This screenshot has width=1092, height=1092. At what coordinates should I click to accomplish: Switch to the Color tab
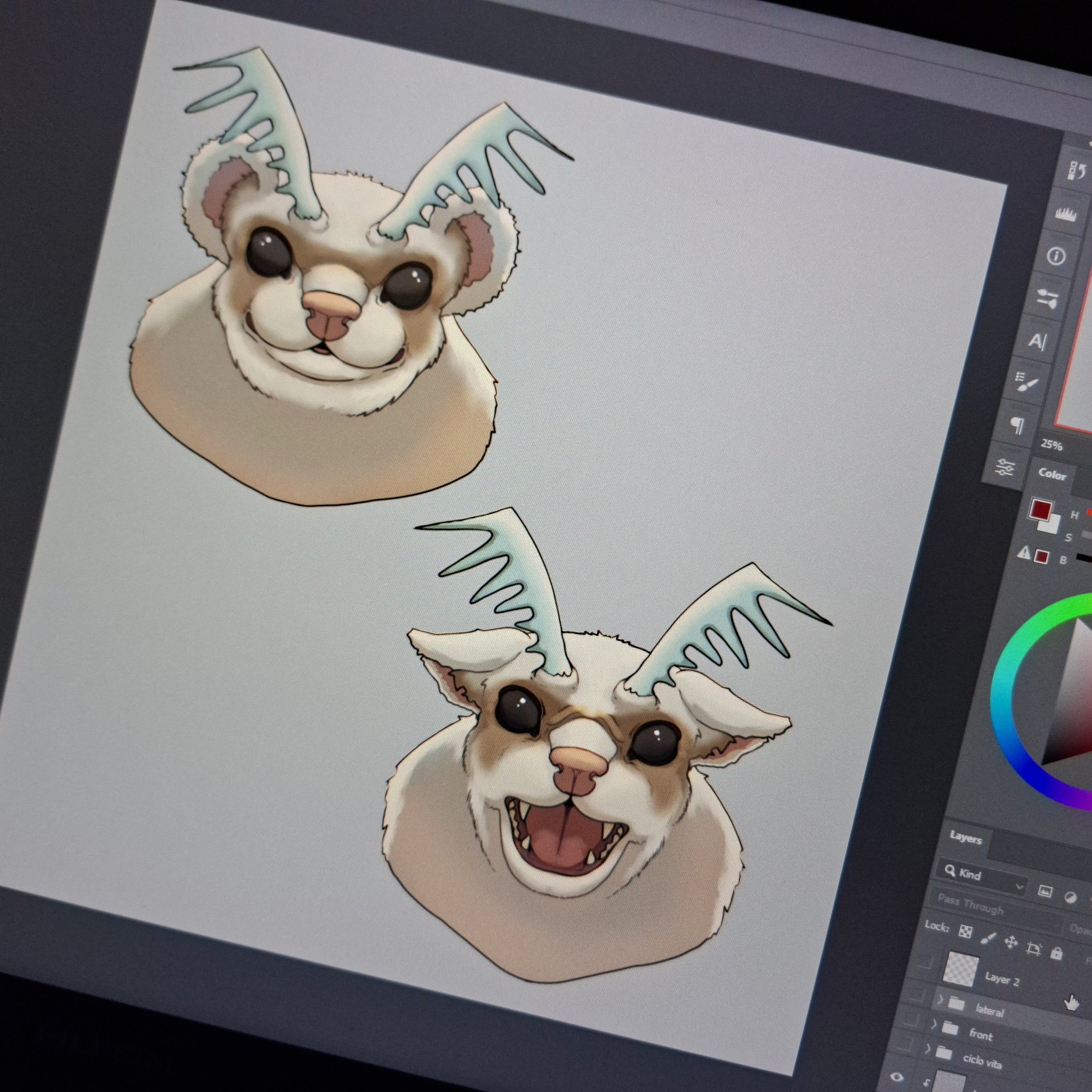1051,474
